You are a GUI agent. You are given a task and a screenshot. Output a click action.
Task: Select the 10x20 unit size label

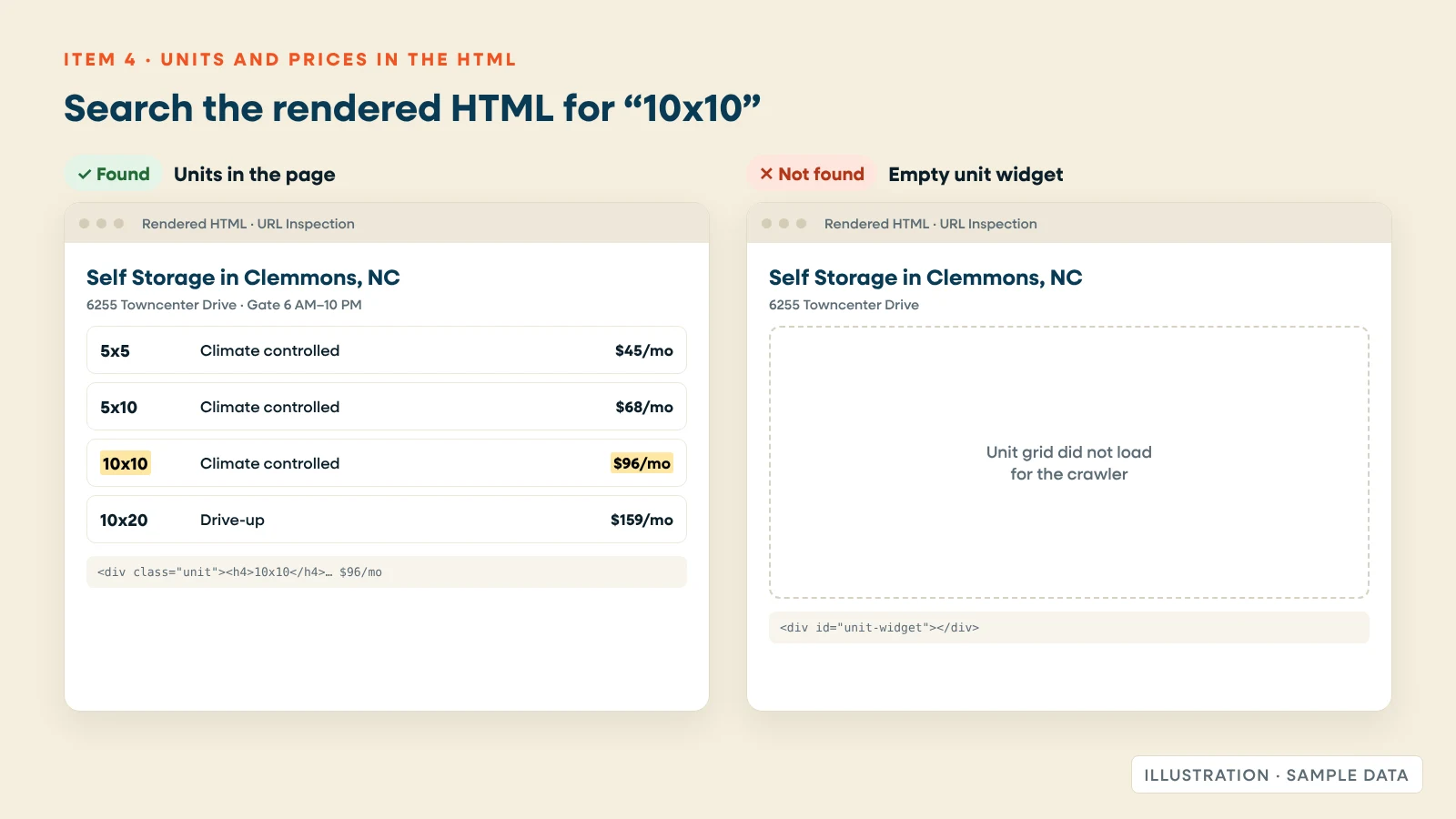[x=124, y=520]
